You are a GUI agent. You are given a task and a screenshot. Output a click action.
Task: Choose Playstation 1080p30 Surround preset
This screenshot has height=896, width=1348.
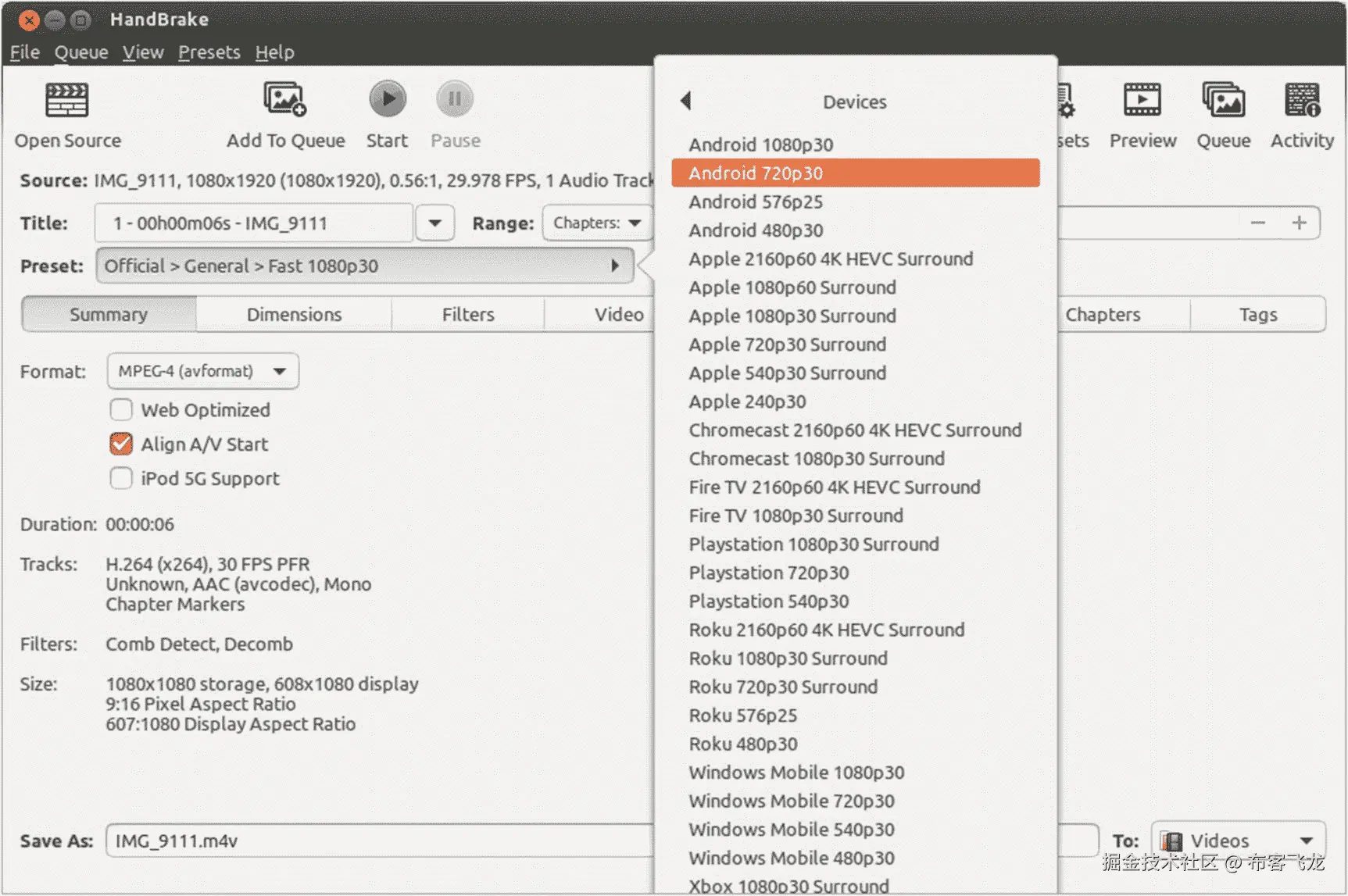[856, 544]
